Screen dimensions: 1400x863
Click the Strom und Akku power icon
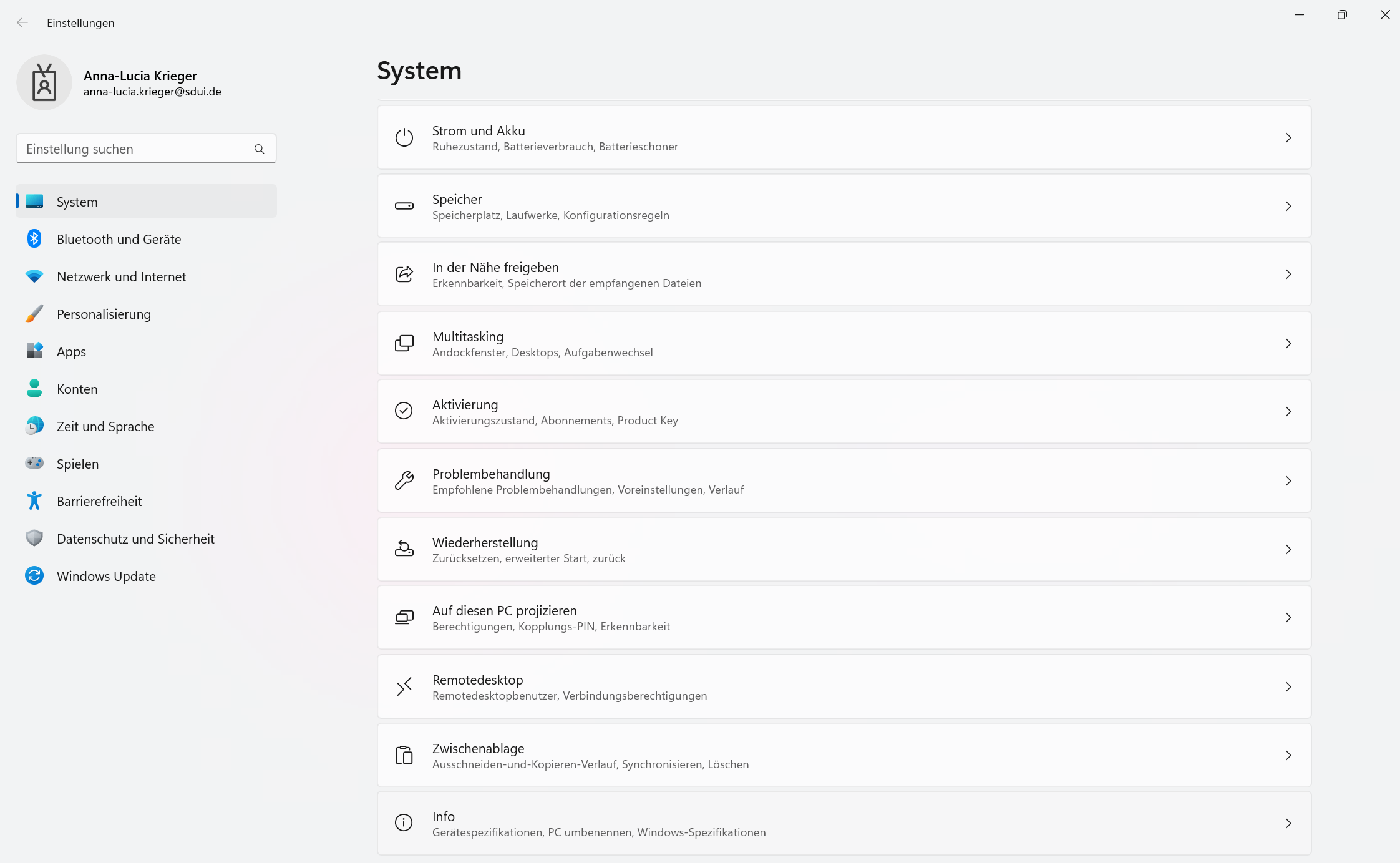pyautogui.click(x=404, y=137)
